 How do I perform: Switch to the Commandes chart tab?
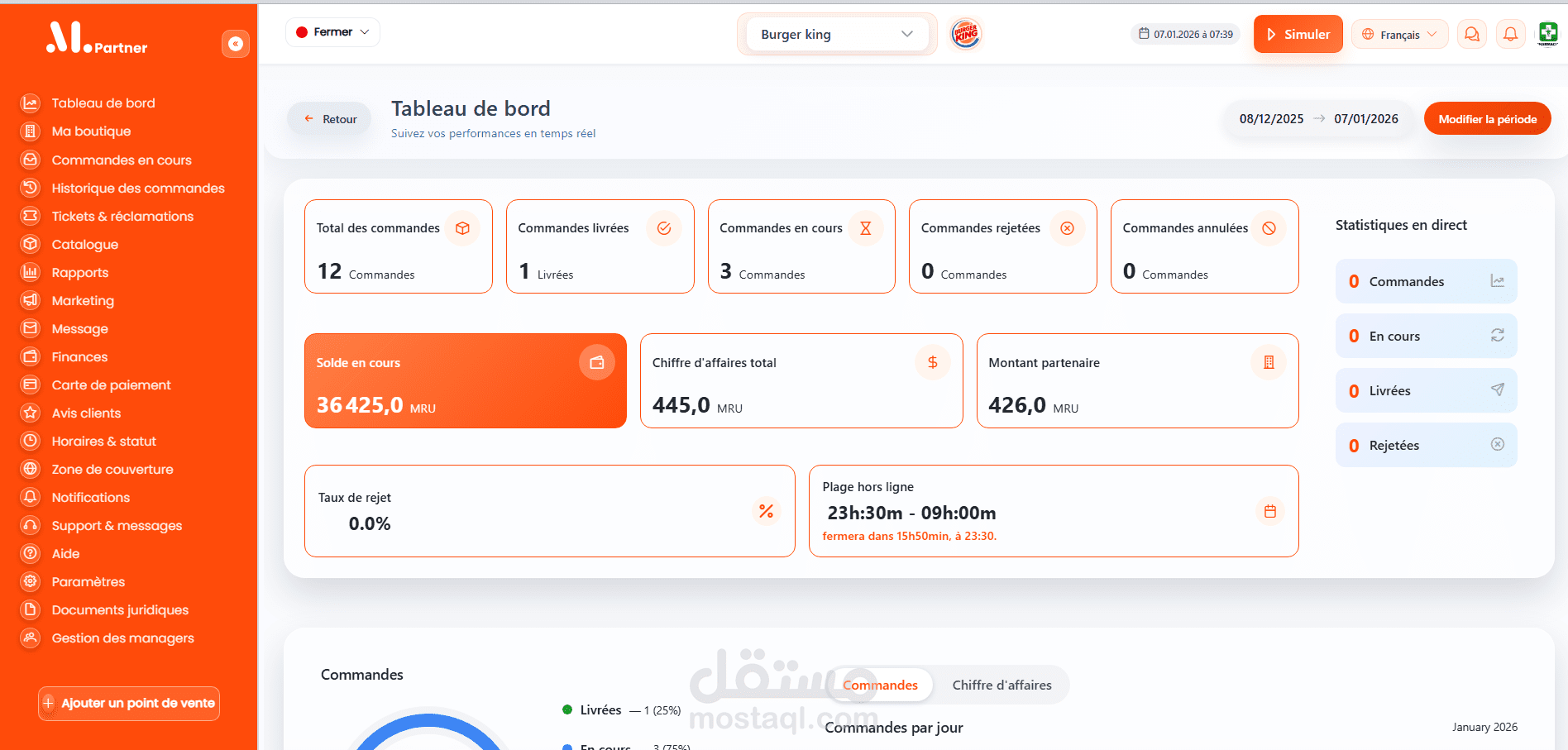tap(880, 685)
